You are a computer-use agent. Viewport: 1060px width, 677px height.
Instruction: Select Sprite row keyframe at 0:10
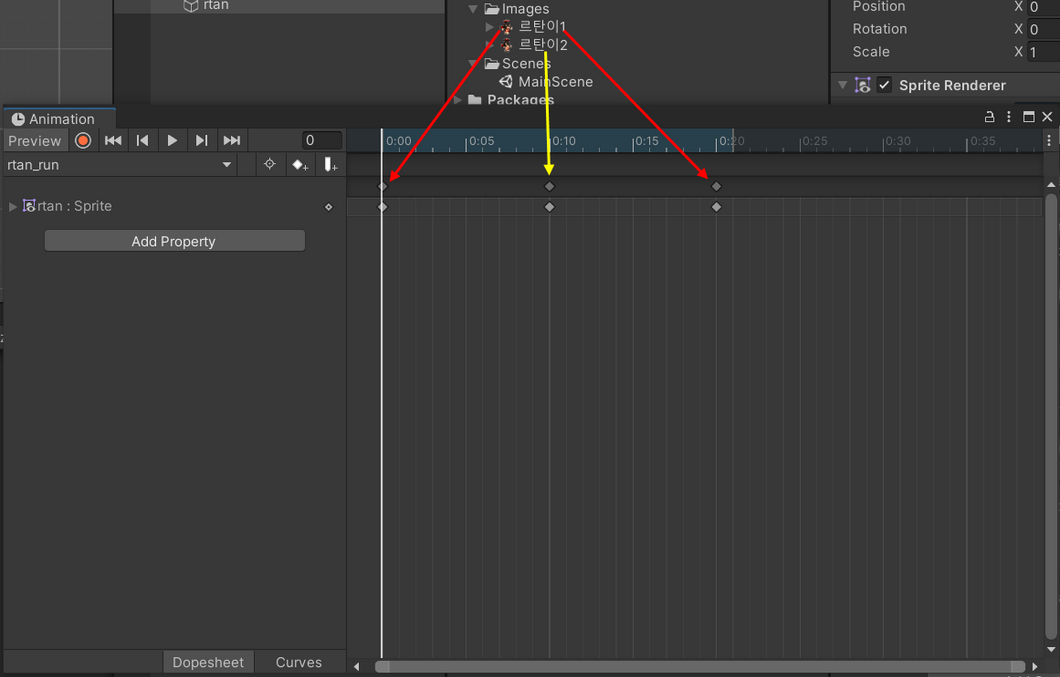click(549, 207)
